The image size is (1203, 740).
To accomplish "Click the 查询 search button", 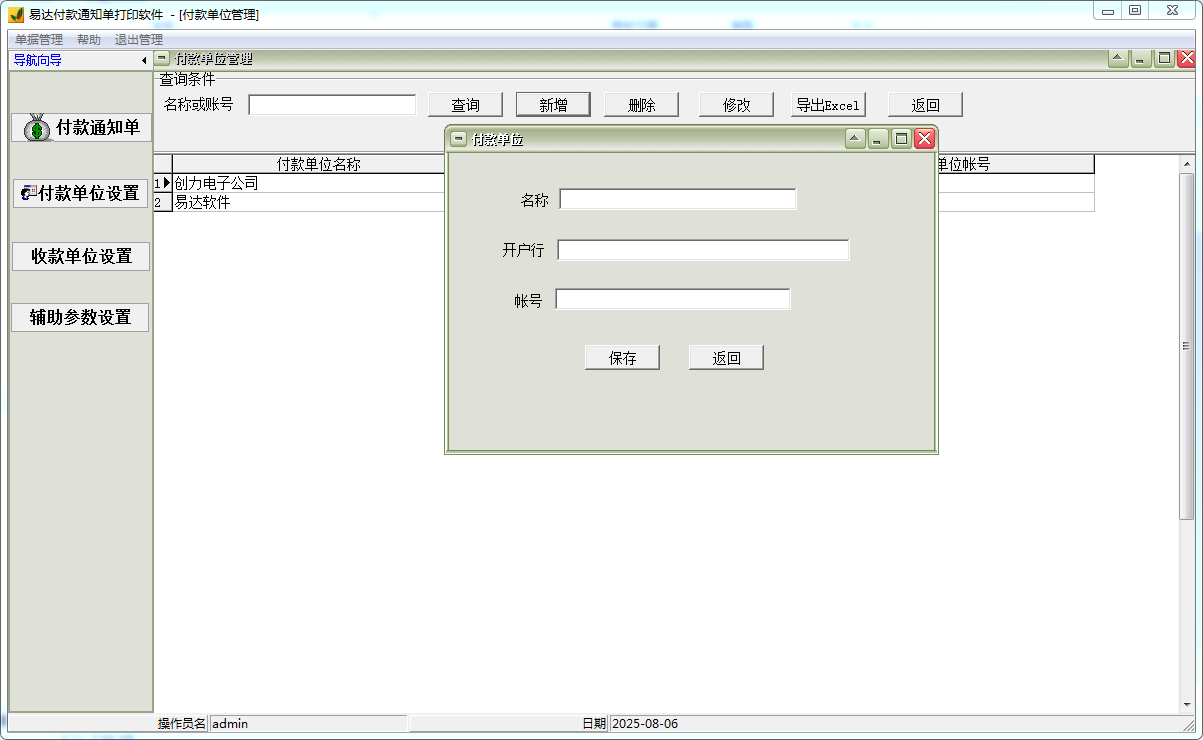I will pyautogui.click(x=464, y=104).
